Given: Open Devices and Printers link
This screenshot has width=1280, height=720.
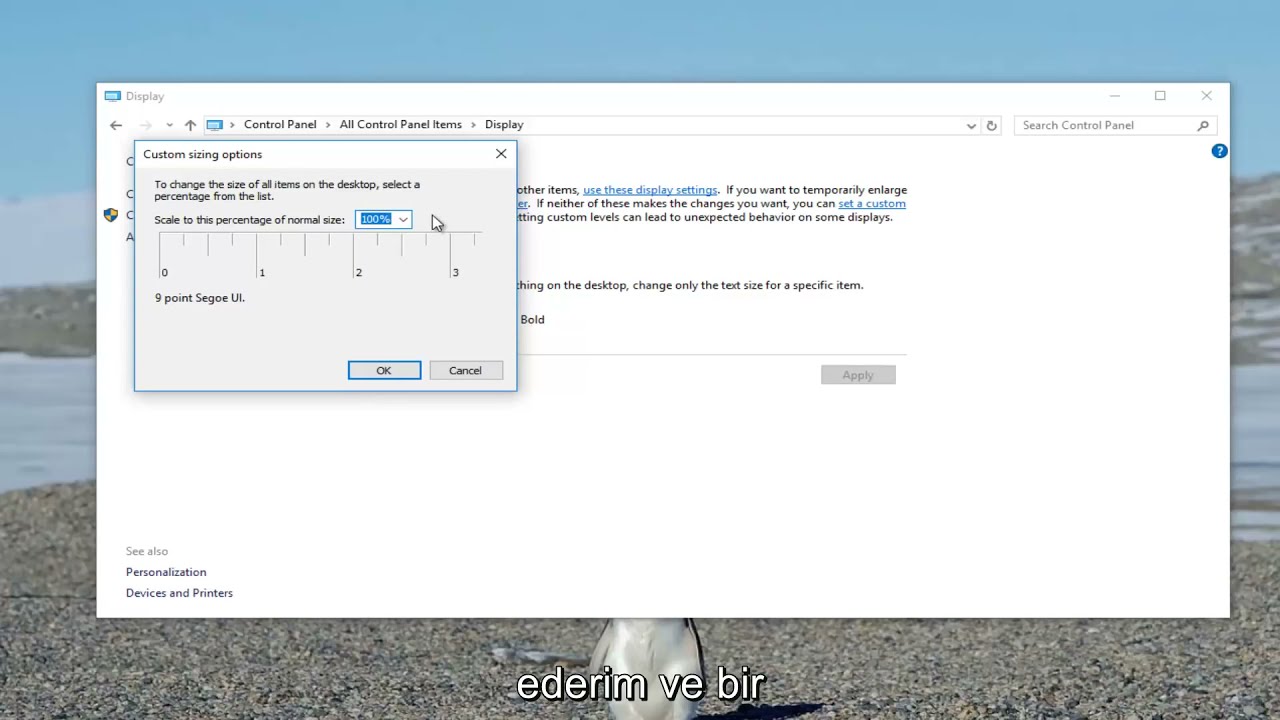Looking at the screenshot, I should click(x=179, y=593).
